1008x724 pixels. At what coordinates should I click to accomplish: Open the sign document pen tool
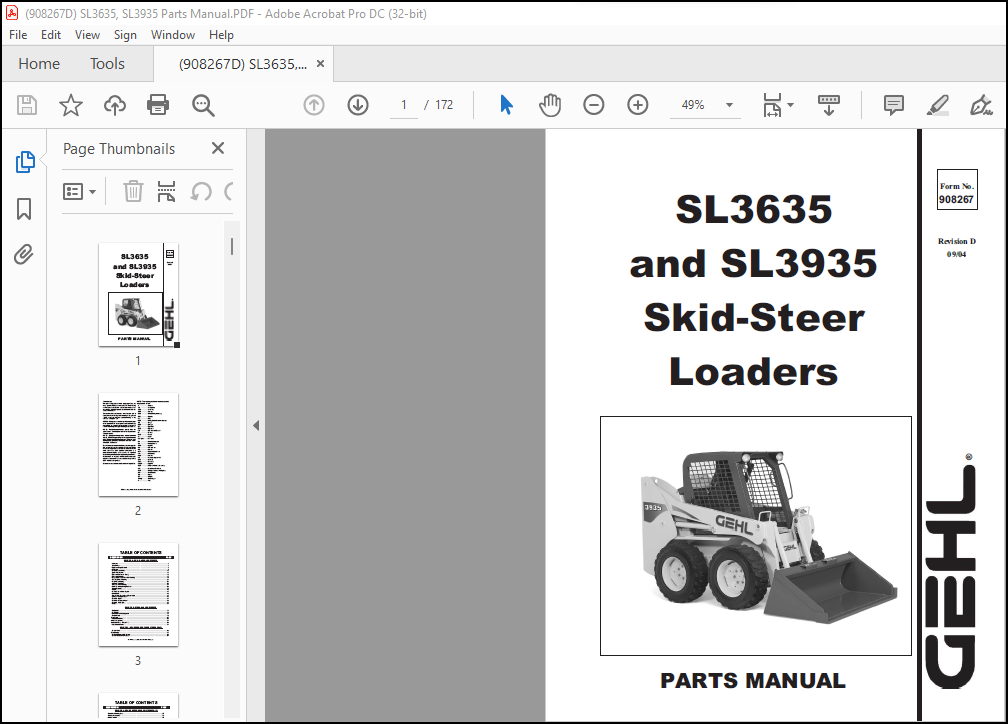click(x=981, y=105)
